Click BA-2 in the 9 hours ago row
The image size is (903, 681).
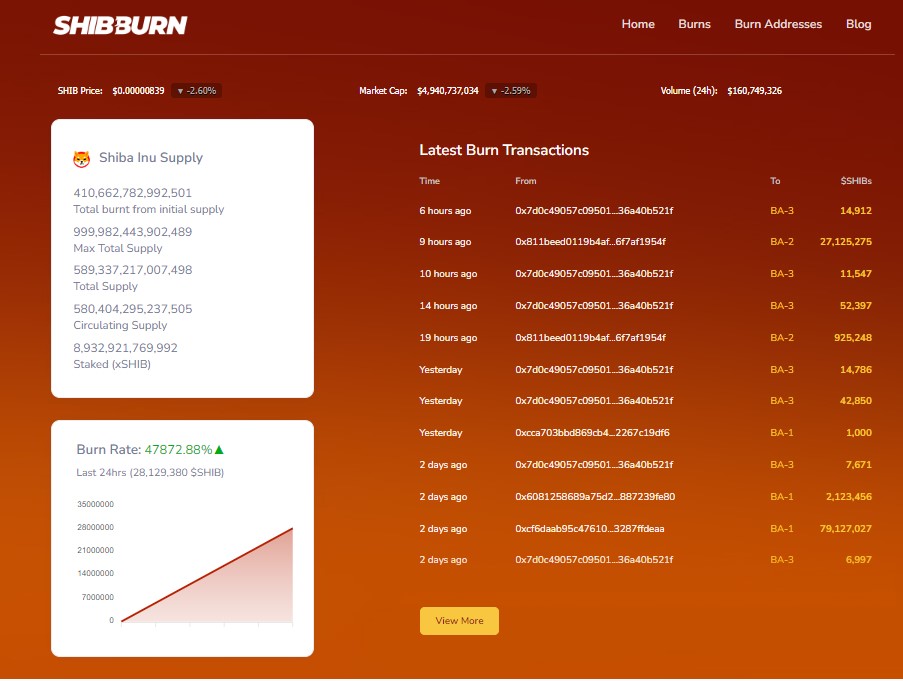coord(781,242)
